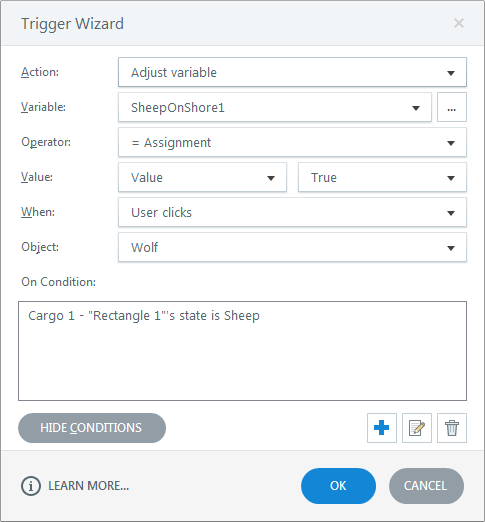This screenshot has height=522, width=485.
Task: Change the True value dropdown
Action: pyautogui.click(x=382, y=177)
